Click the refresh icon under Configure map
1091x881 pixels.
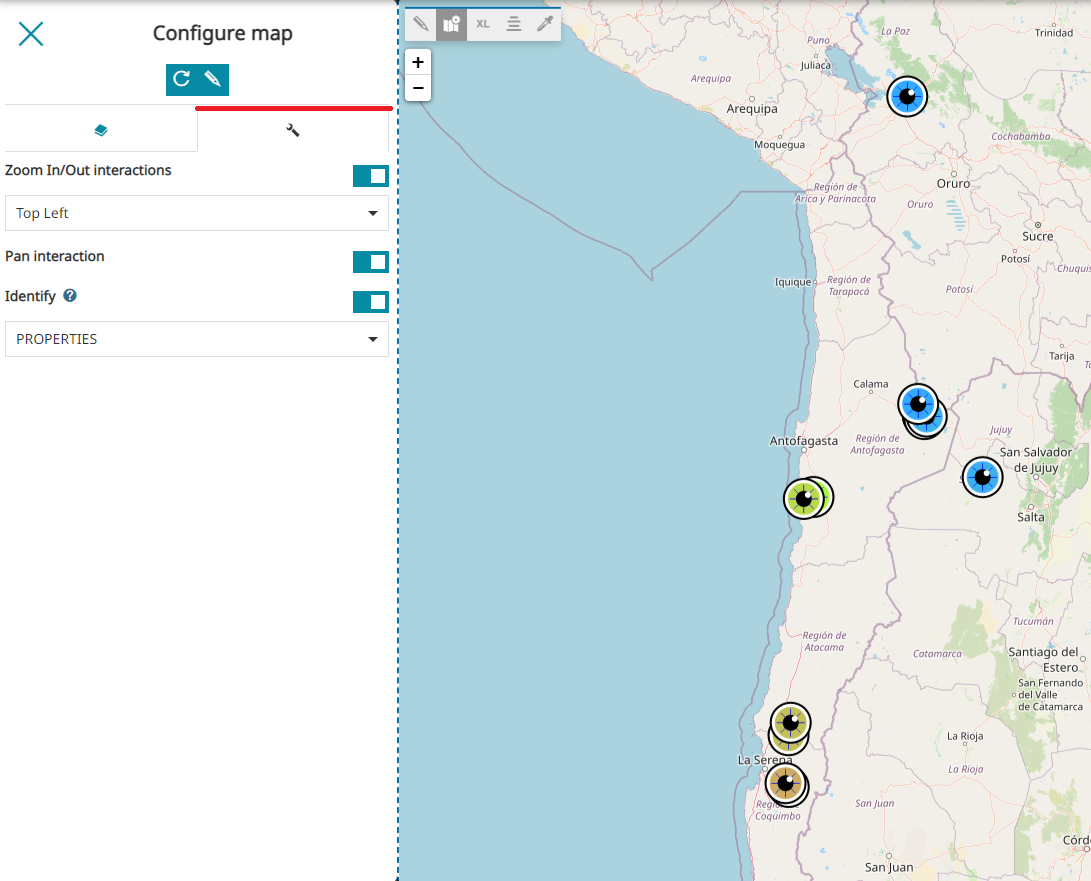181,79
